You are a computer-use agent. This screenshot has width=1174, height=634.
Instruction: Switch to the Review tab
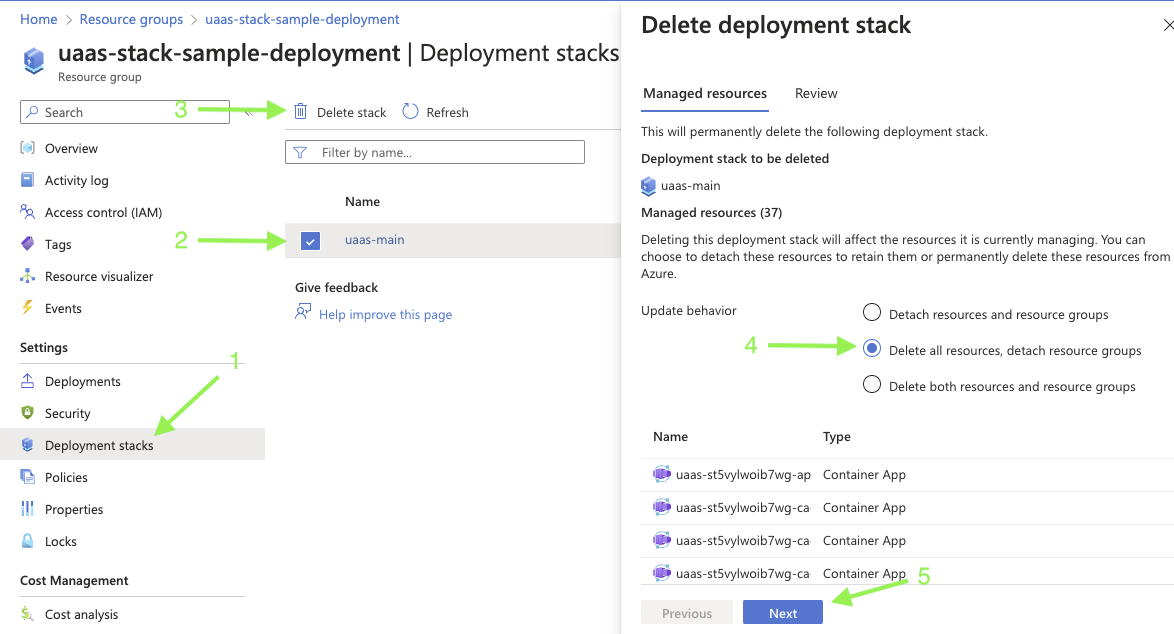click(816, 94)
